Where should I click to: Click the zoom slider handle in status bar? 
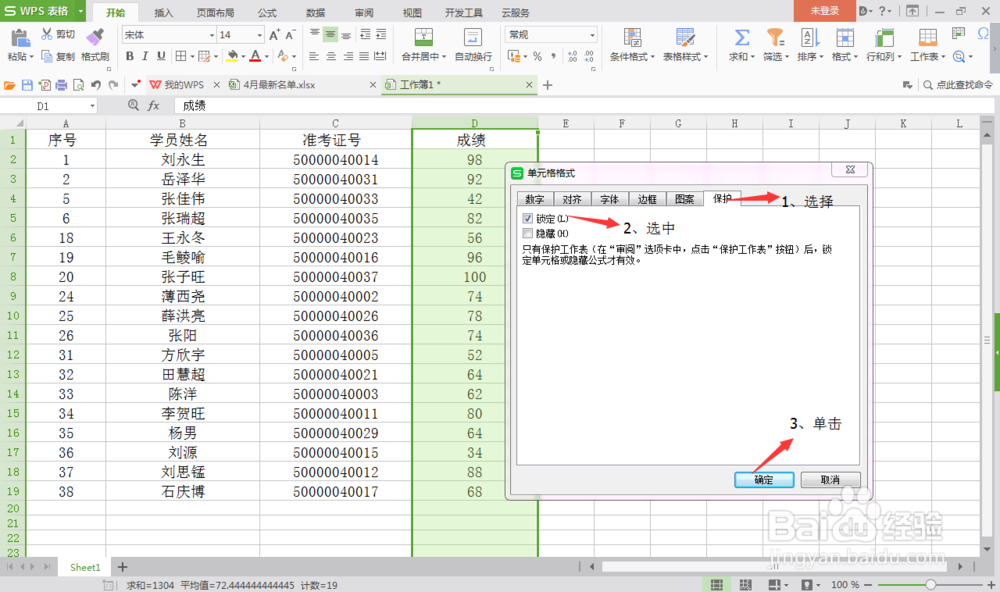click(930, 585)
